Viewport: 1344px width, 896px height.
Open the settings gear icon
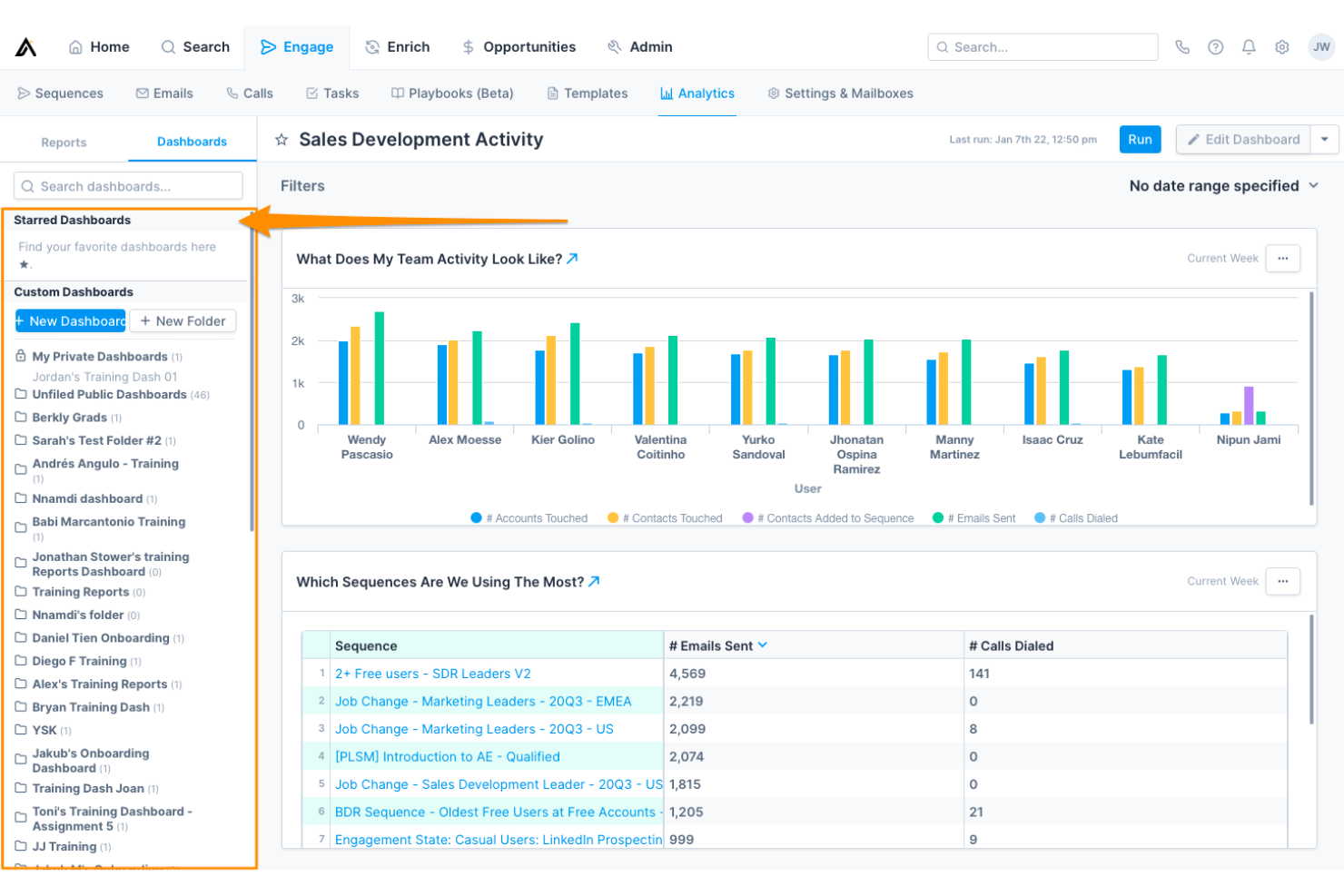pyautogui.click(x=1282, y=47)
